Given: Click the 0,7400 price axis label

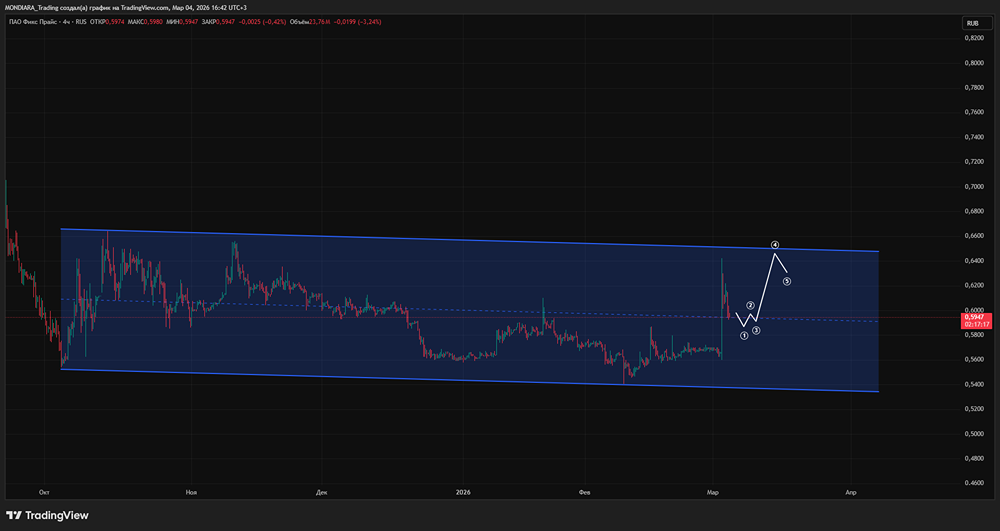Looking at the screenshot, I should point(973,137).
